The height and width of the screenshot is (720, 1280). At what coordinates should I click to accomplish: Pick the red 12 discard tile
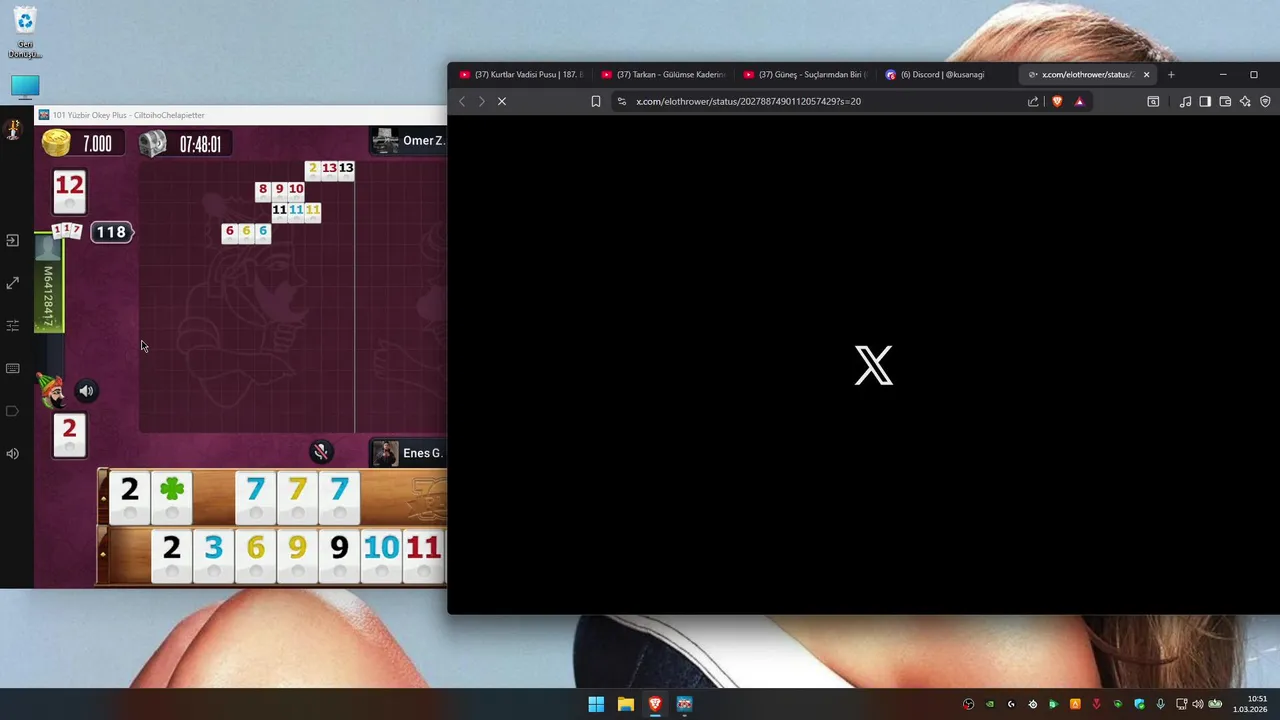[69, 191]
